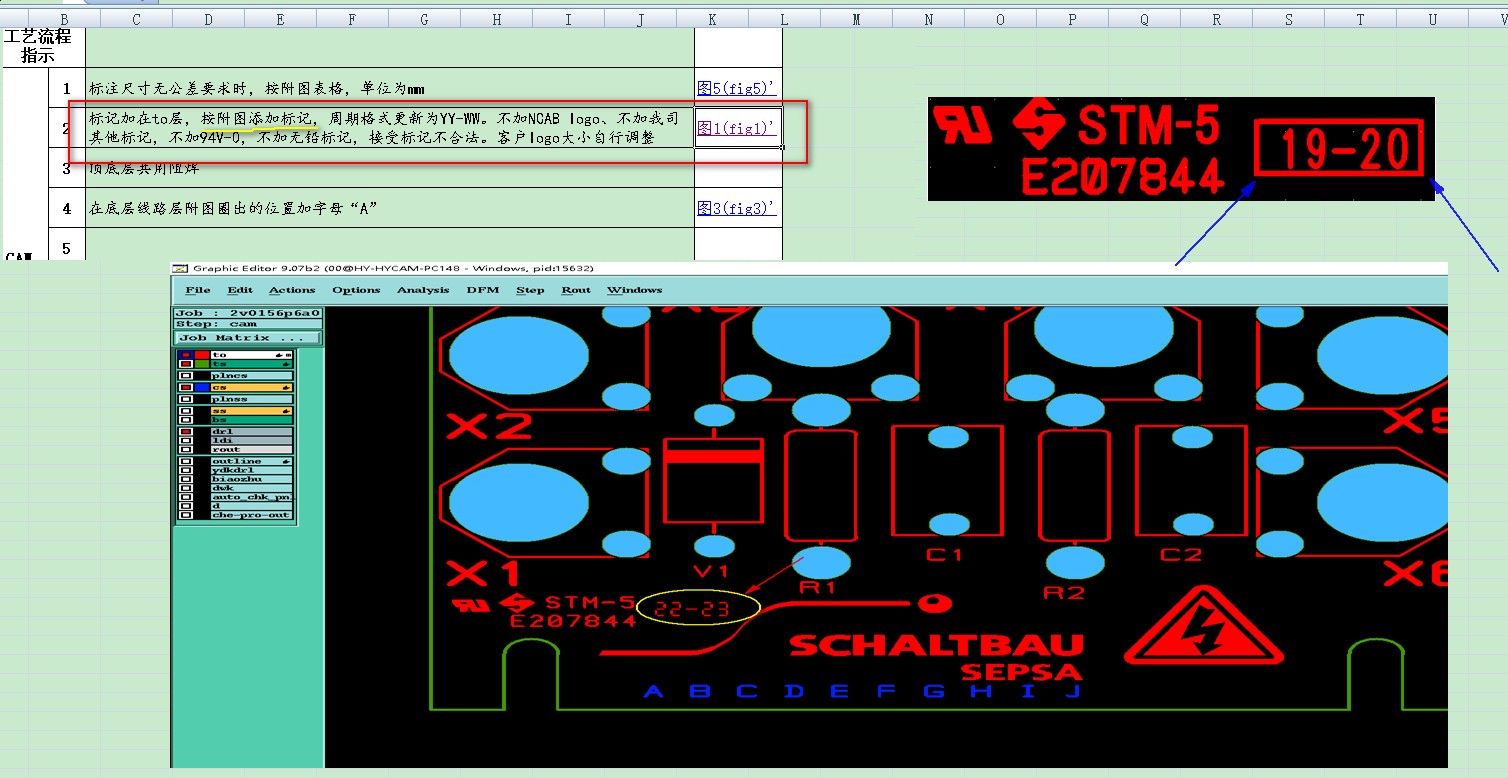Toggle visibility checkbox of the dwk layer
This screenshot has height=778, width=1508.
[x=186, y=488]
